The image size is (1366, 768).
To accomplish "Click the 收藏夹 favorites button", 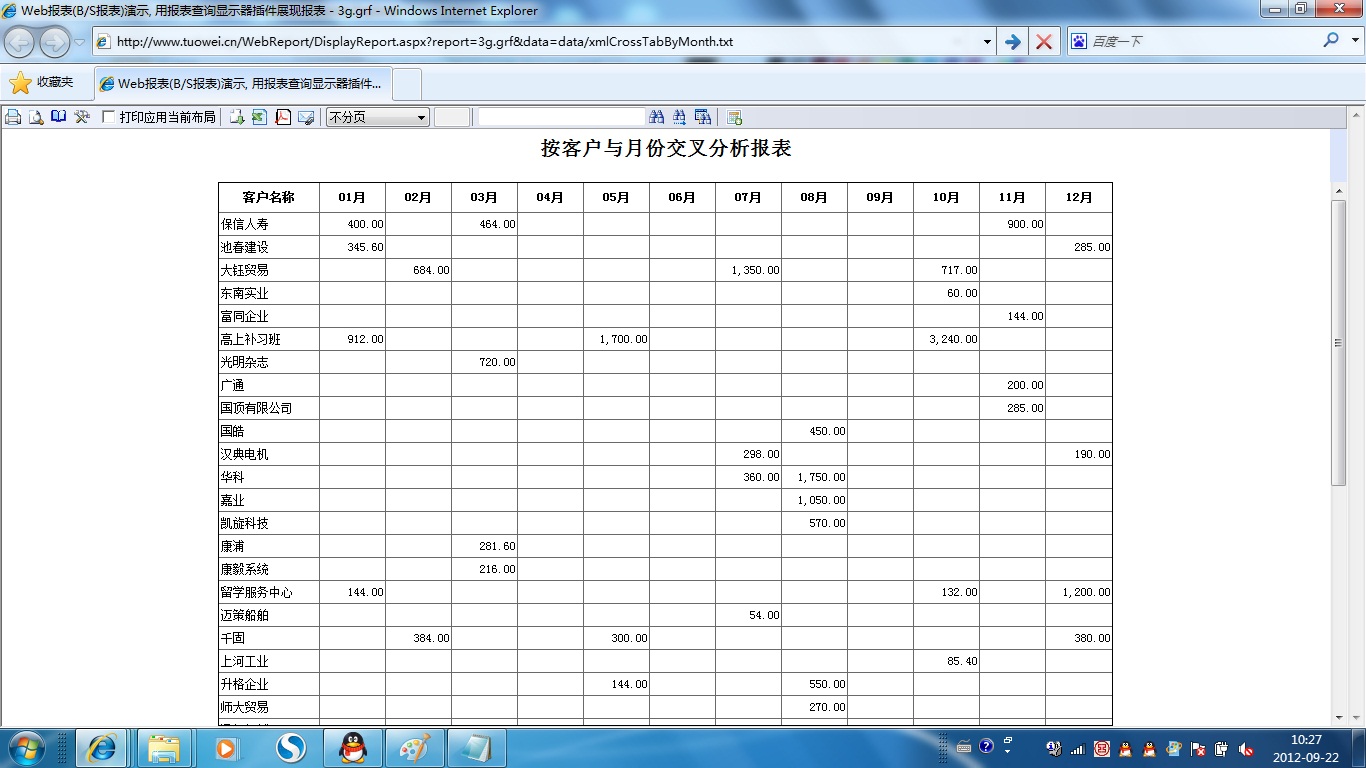I will 42,83.
